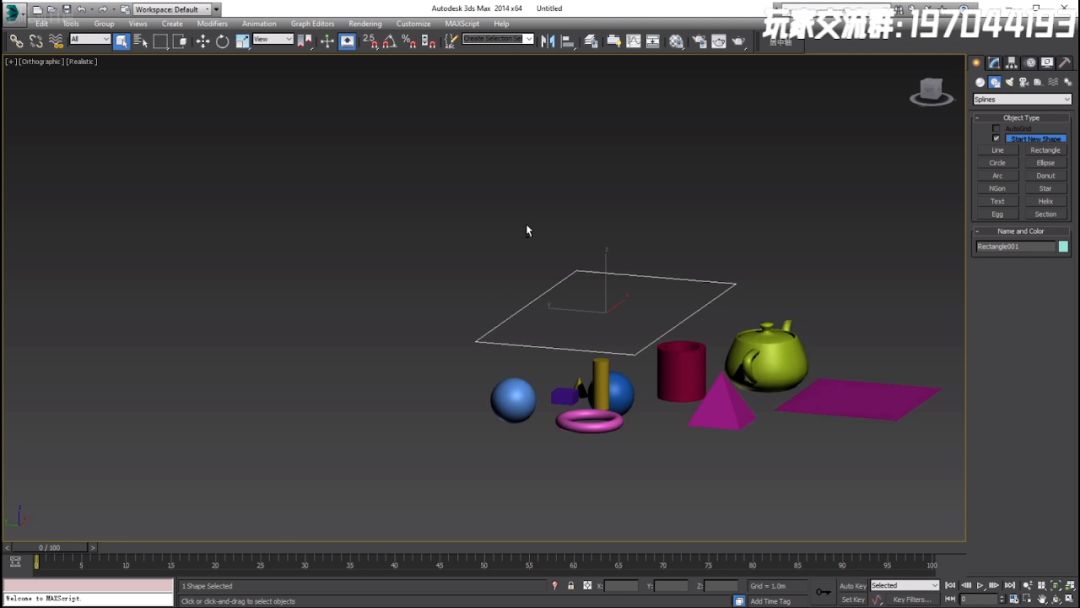Viewport: 1080px width, 608px height.
Task: Open the Modifiers menu
Action: (212, 24)
